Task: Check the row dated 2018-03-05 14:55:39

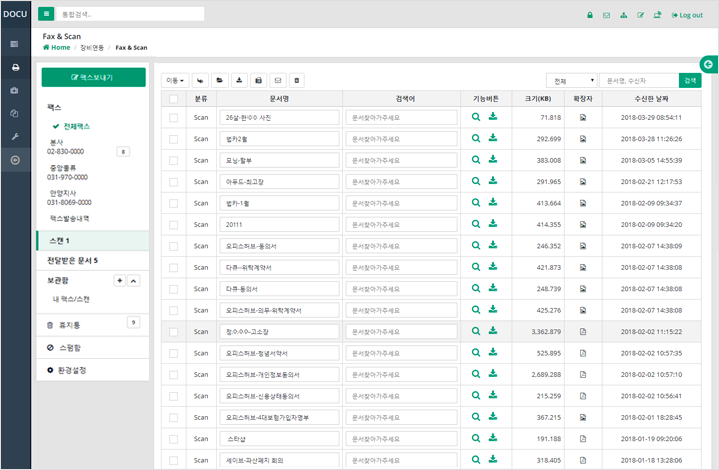Action: point(173,160)
